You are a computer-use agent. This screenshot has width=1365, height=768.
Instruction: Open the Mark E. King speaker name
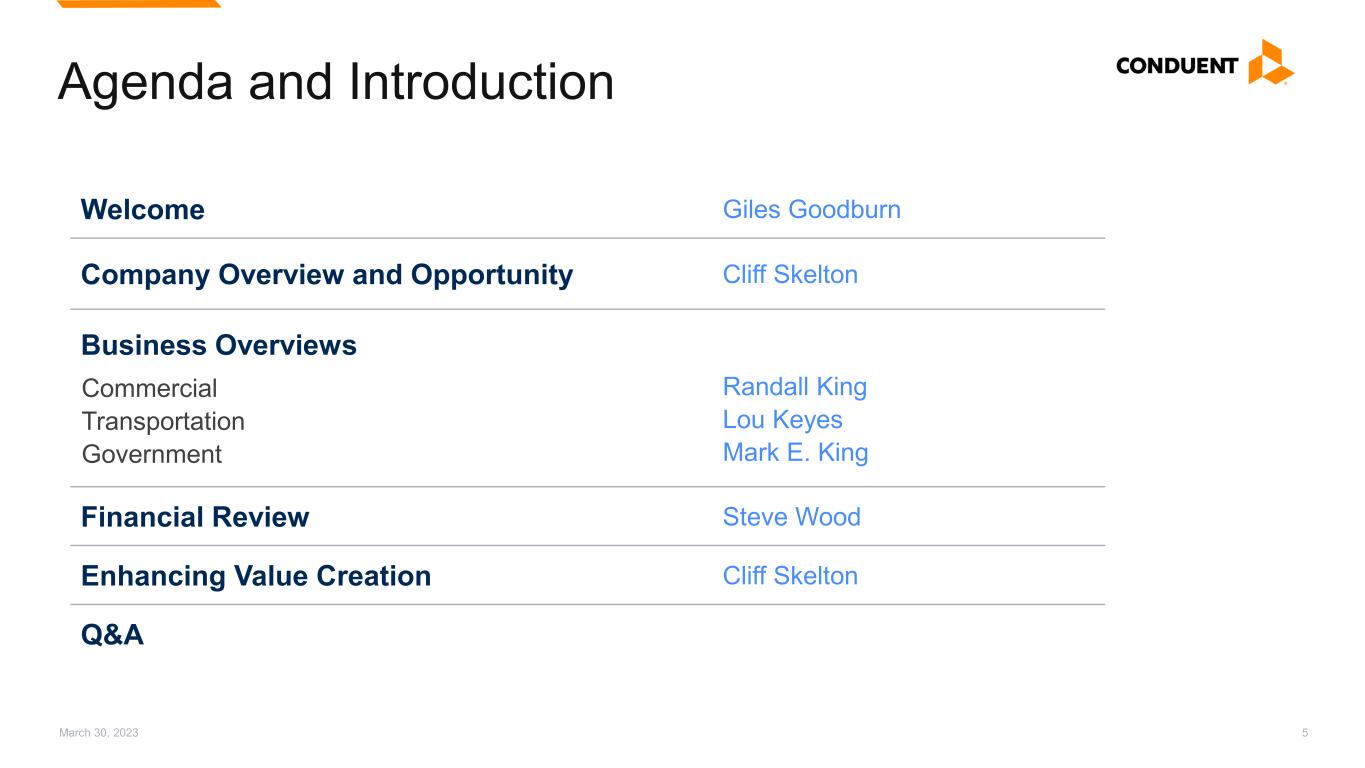(795, 453)
